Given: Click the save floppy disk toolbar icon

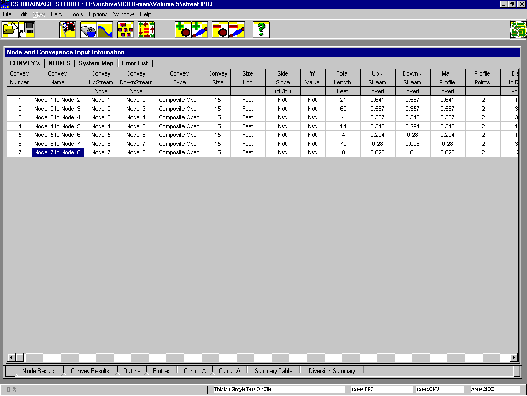Looking at the screenshot, I should [27, 30].
